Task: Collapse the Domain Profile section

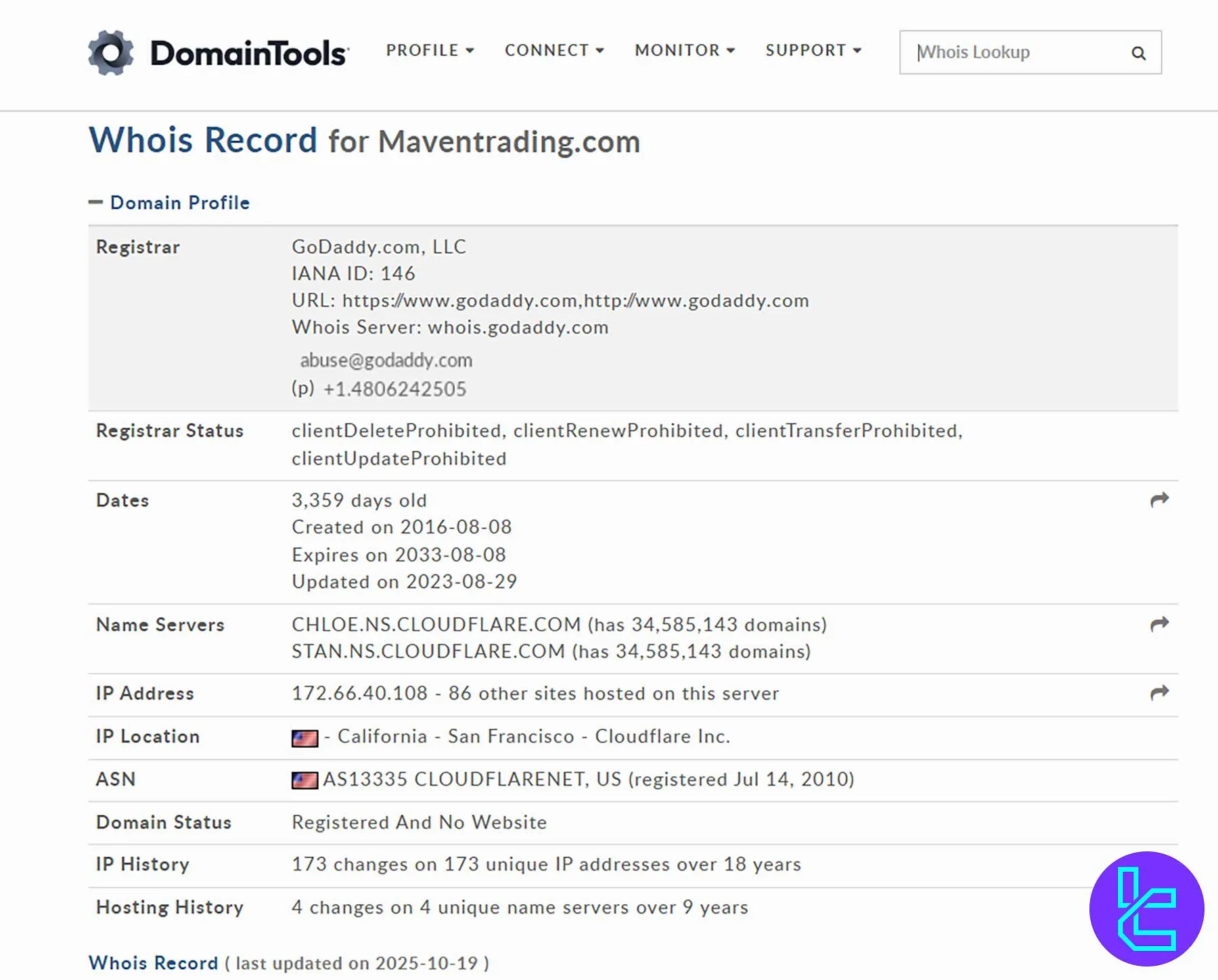Action: pos(97,202)
